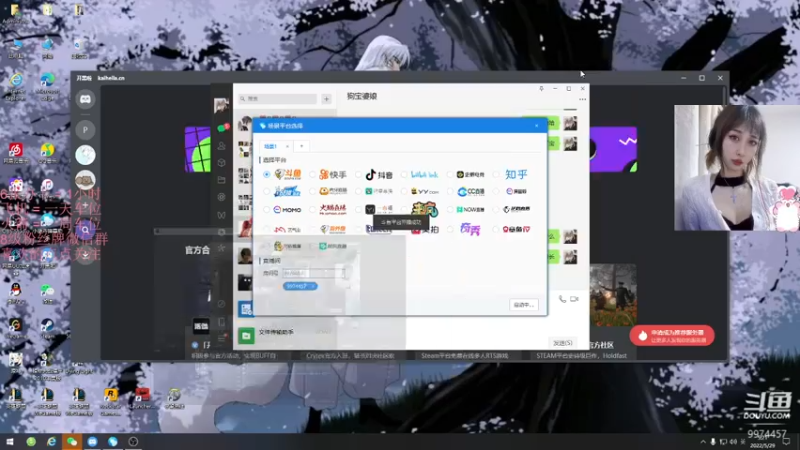This screenshot has width=800, height=450.
Task: Switch to the 场景1 scene tab
Action: [270, 146]
